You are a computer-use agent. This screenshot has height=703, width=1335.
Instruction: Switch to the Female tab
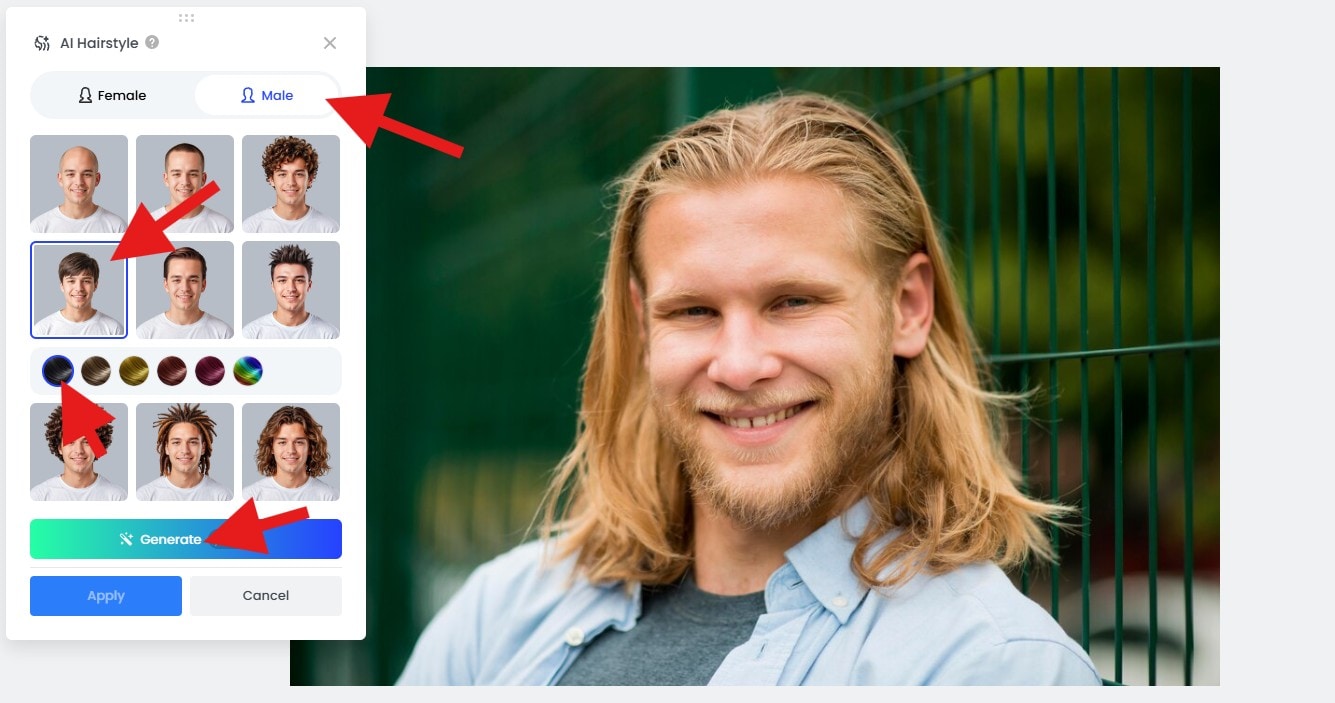coord(112,95)
